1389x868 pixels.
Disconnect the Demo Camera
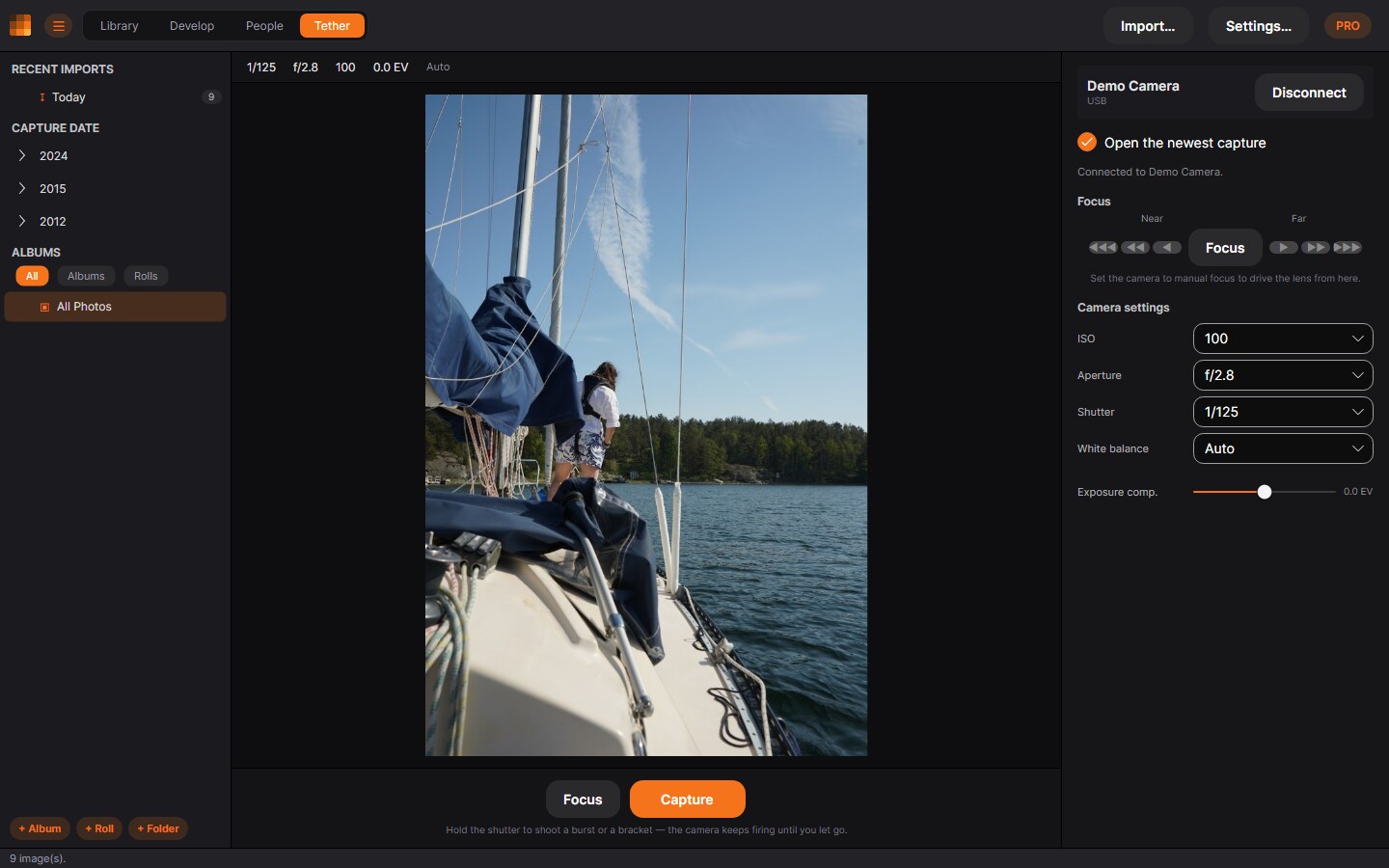[x=1309, y=93]
